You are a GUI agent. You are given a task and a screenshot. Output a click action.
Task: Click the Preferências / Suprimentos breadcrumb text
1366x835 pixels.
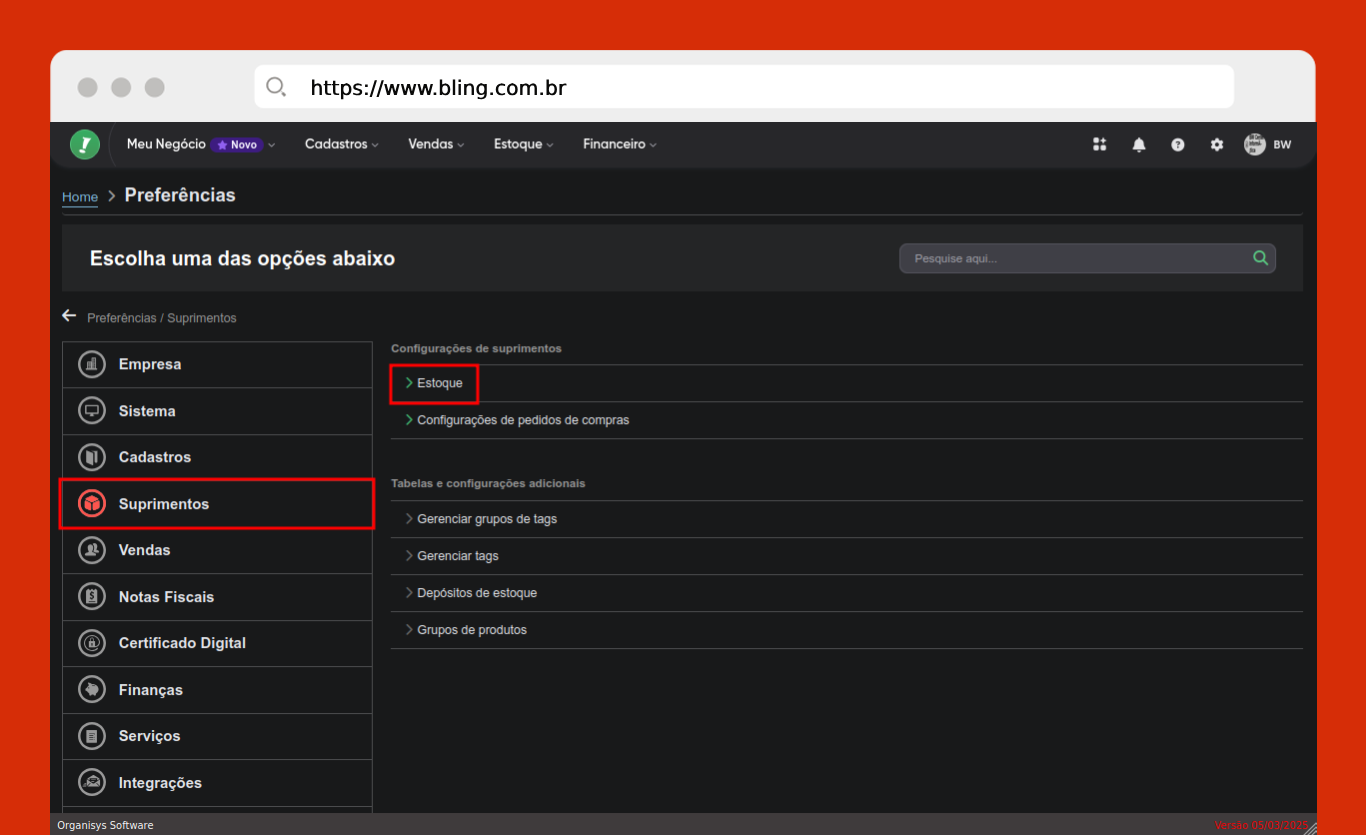click(162, 318)
